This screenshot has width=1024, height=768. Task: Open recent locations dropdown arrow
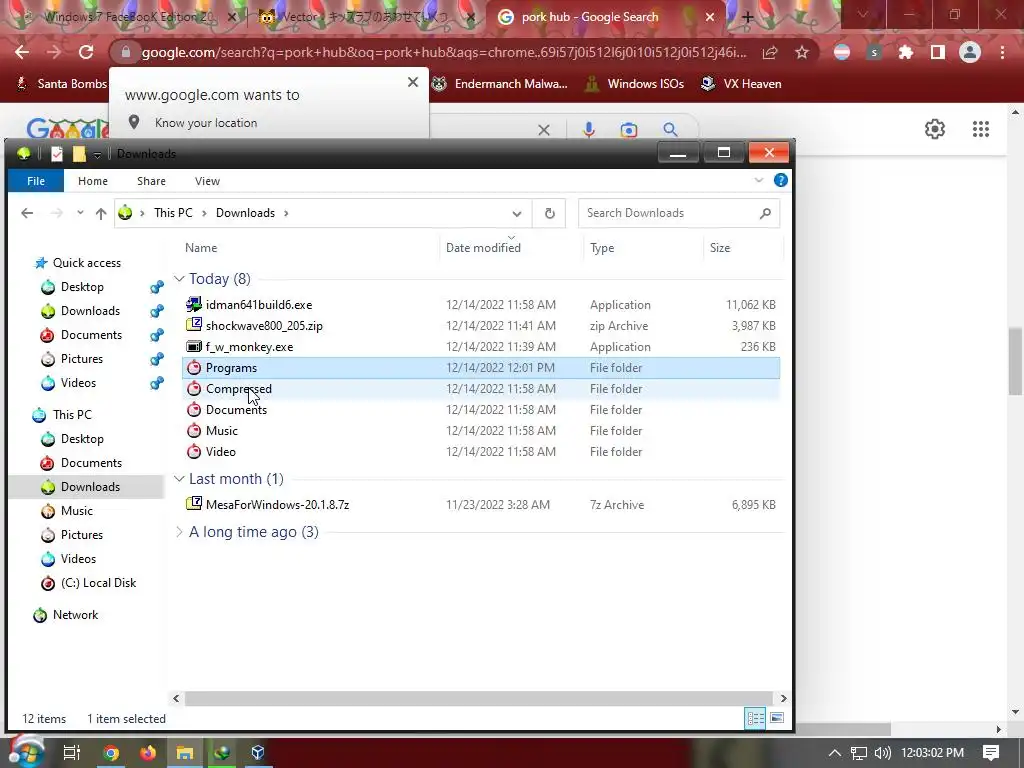80,213
